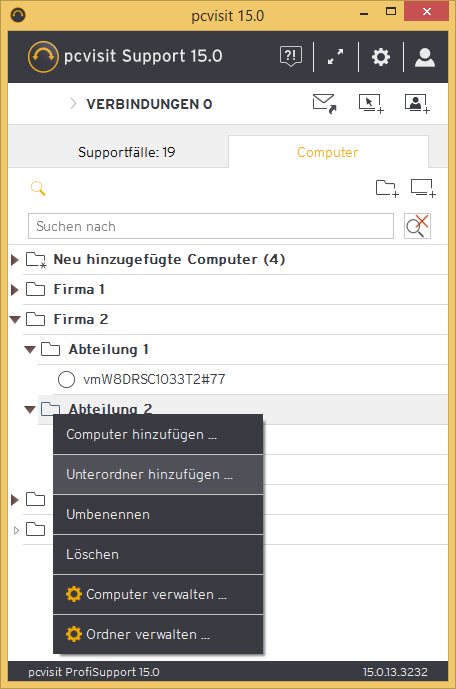This screenshot has width=456, height=689.
Task: Open settings via the gear icon
Action: [x=381, y=57]
